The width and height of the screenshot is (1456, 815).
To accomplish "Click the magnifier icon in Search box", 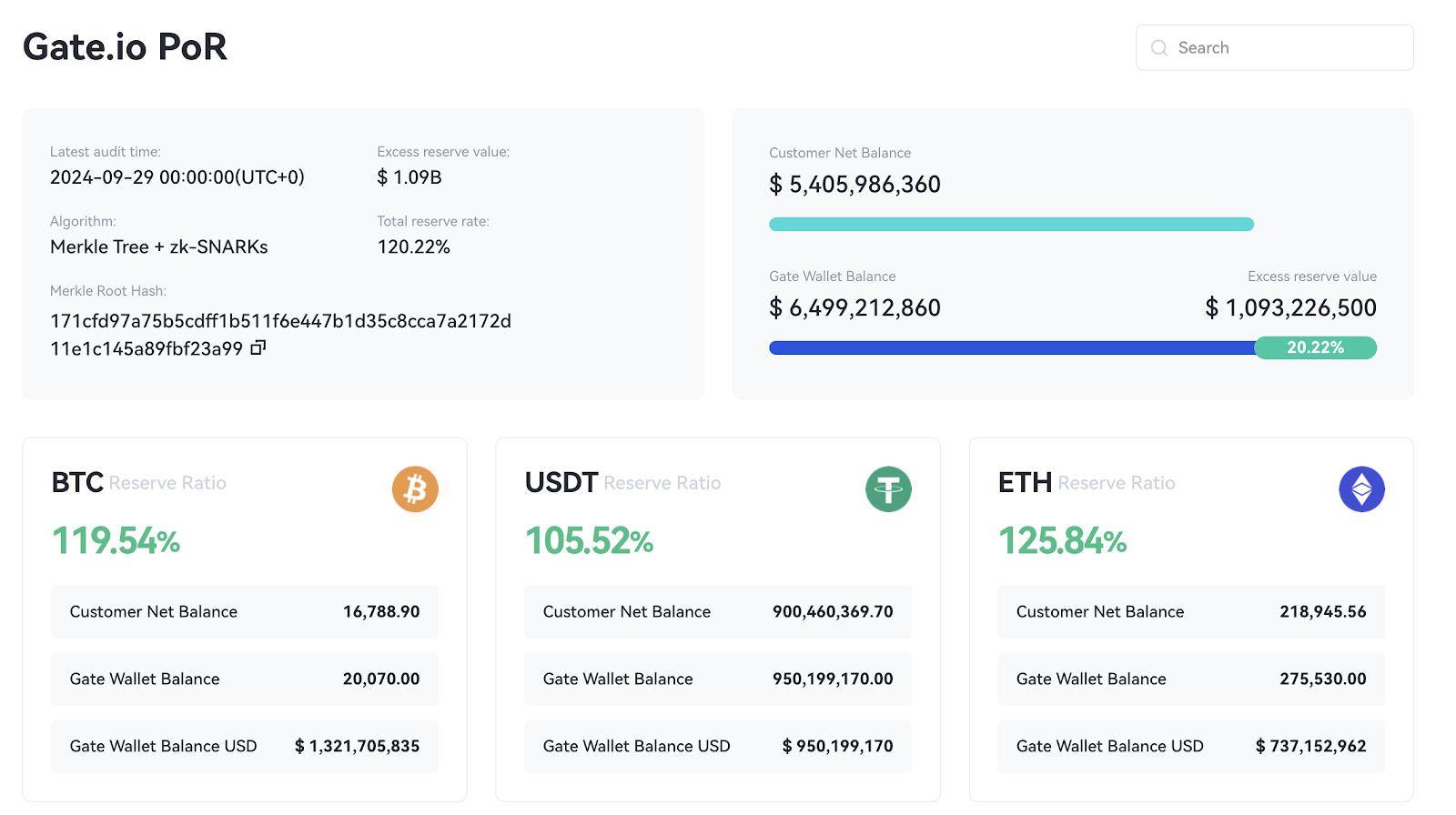I will [x=1158, y=48].
